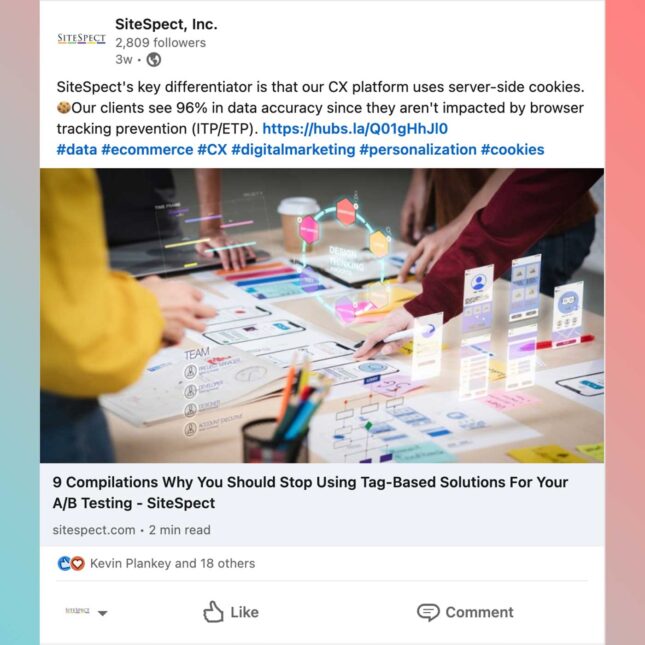Like the SiteSpect post
The width and height of the screenshot is (645, 645).
pyautogui.click(x=231, y=612)
